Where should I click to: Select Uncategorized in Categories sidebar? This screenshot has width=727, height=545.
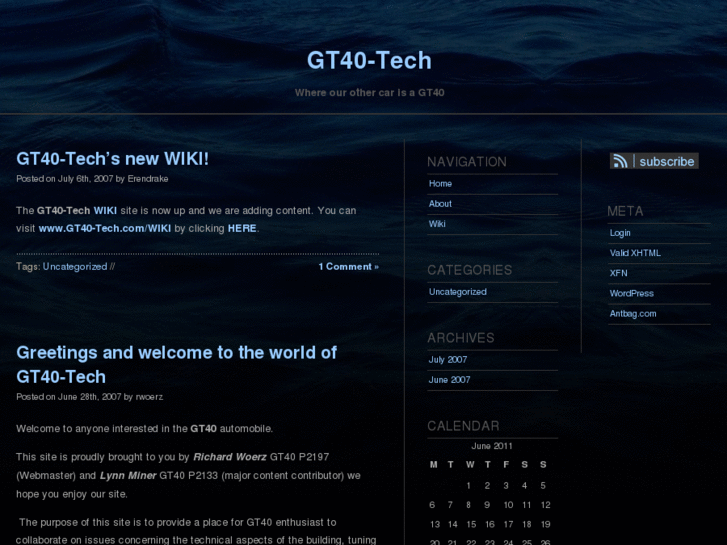[x=458, y=292]
